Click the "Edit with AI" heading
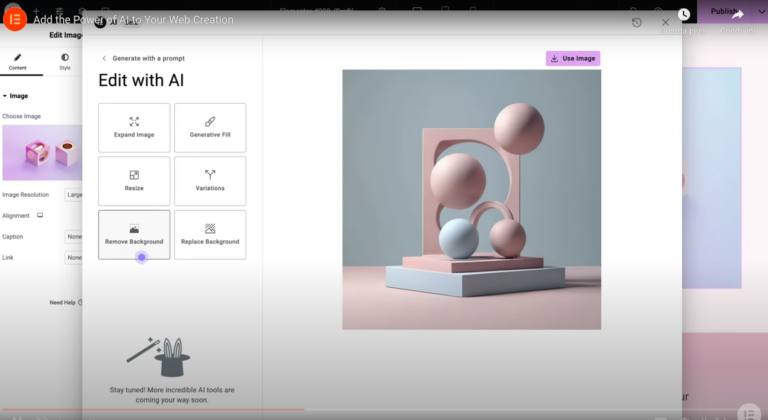768x420 pixels. click(x=141, y=80)
